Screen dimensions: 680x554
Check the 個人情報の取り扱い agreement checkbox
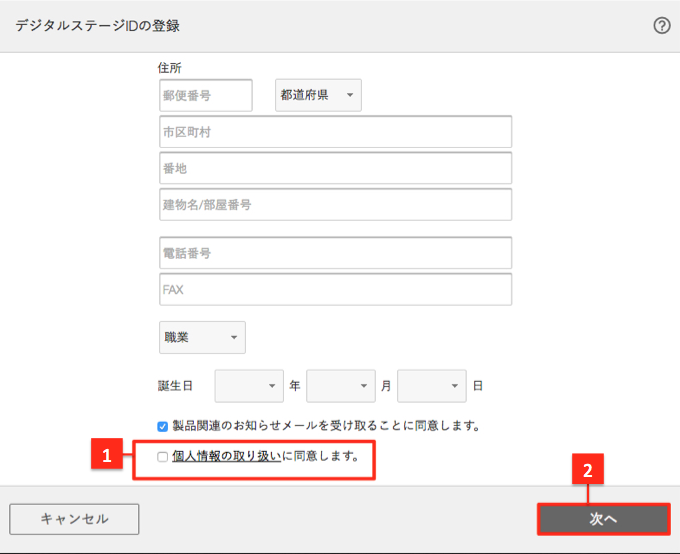point(163,457)
